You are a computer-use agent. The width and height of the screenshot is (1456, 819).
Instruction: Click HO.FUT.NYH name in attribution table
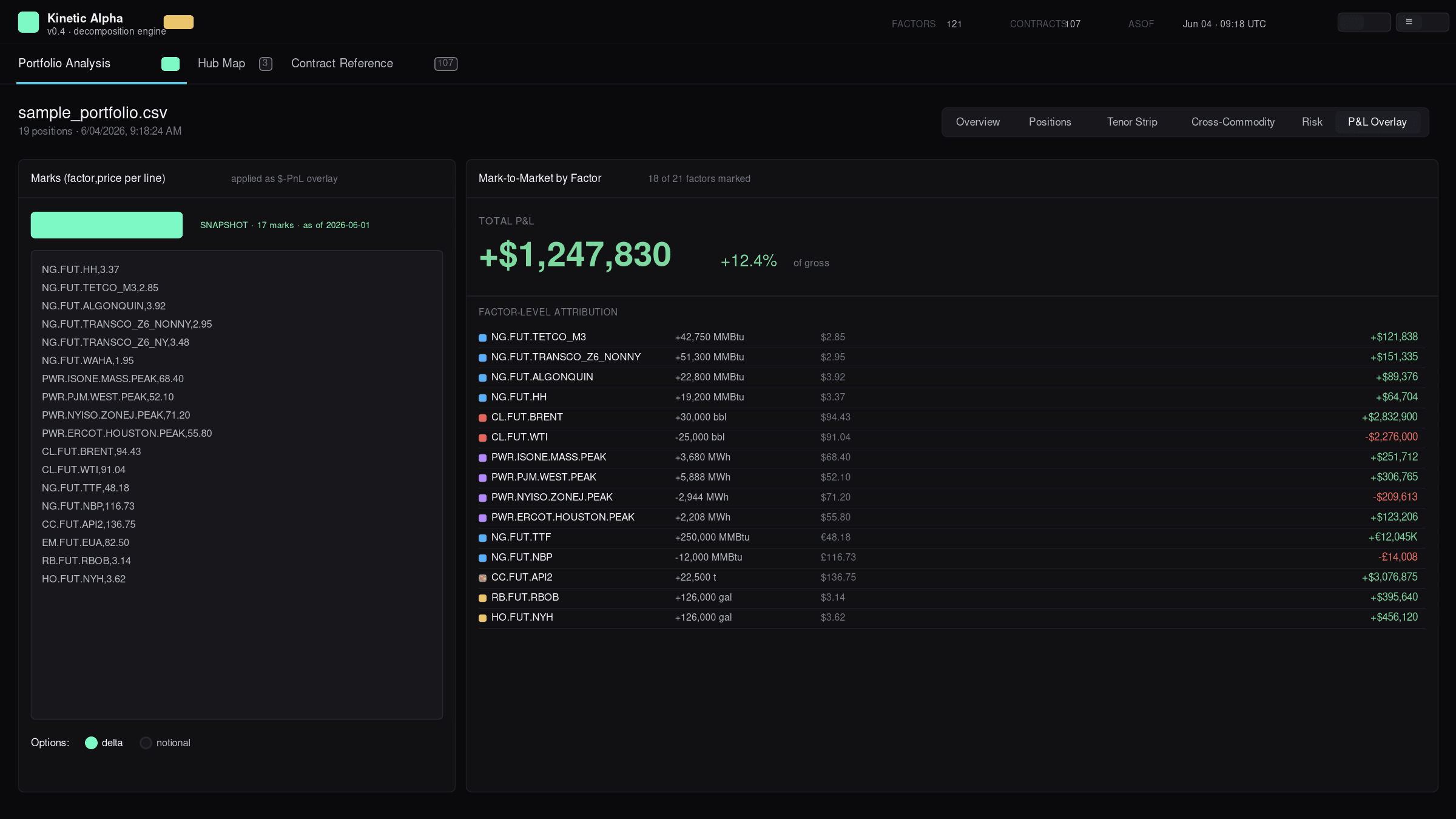tap(522, 618)
